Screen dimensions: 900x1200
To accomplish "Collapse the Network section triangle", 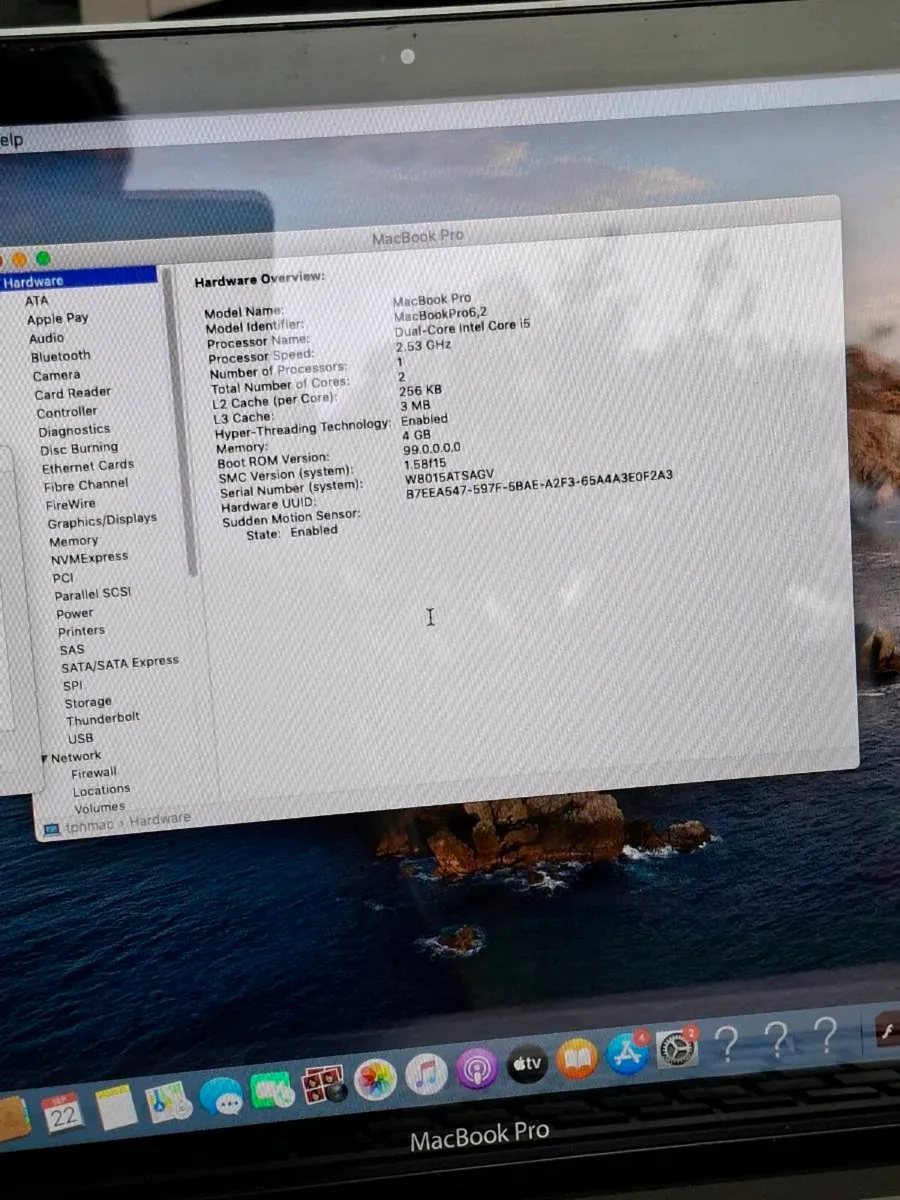I will point(44,759).
